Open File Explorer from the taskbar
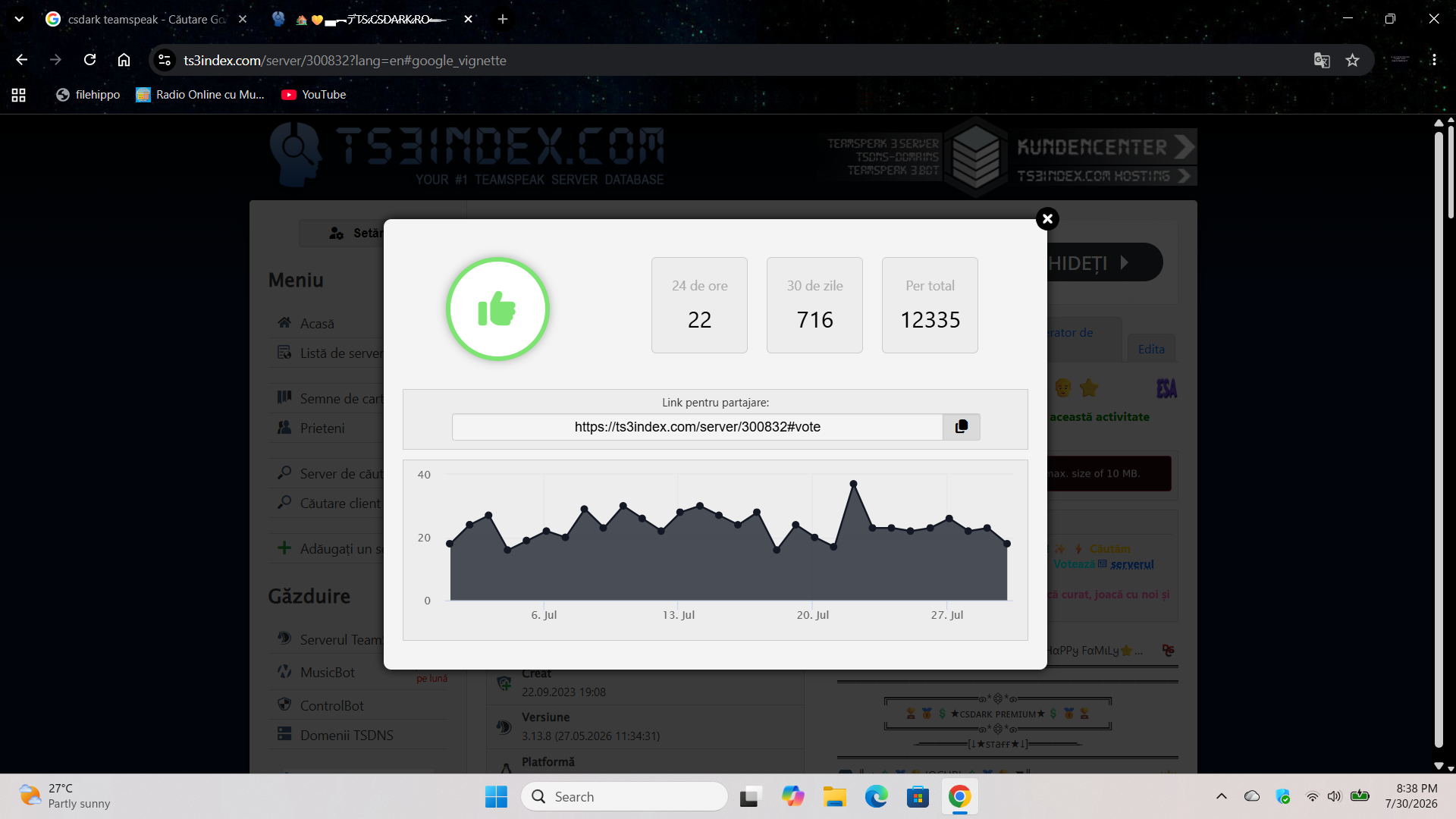Viewport: 1456px width, 819px height. (835, 797)
